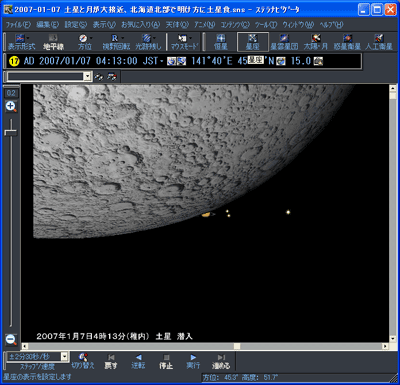Click the 光跡残し trail icon
The height and width of the screenshot is (385, 400).
(146, 38)
